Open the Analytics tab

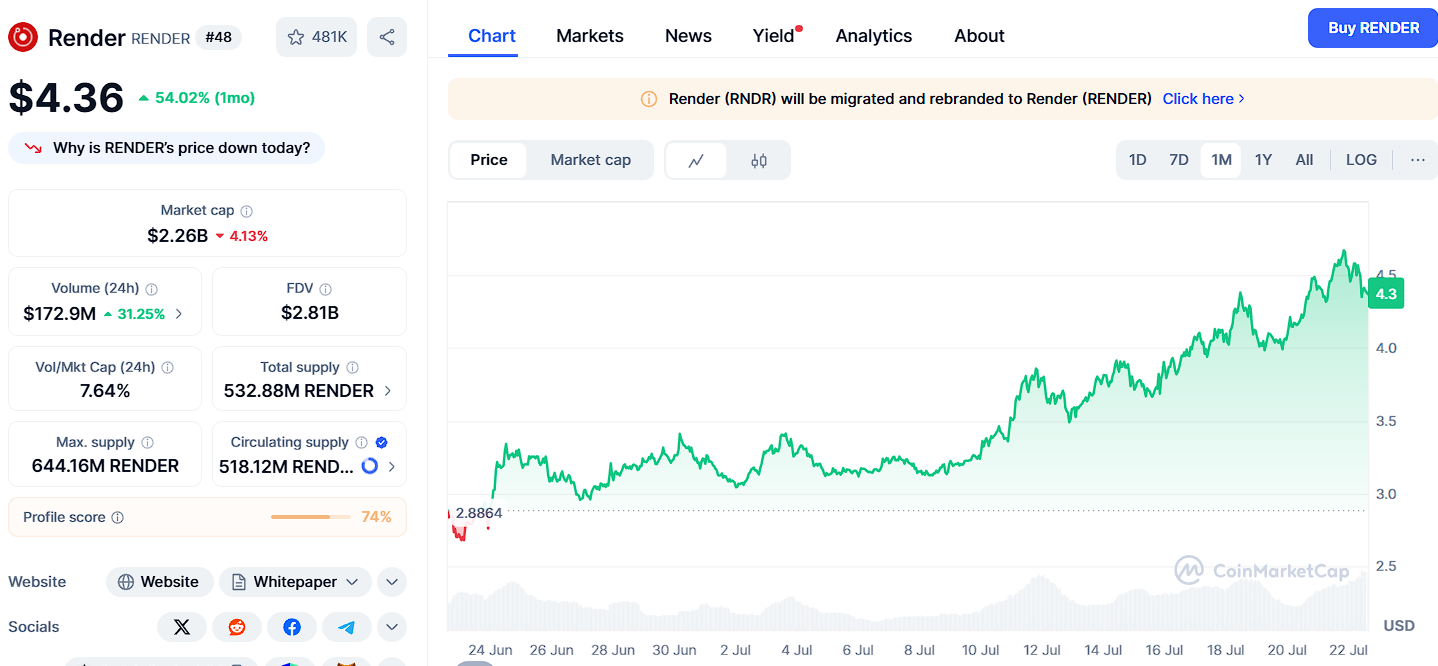874,36
